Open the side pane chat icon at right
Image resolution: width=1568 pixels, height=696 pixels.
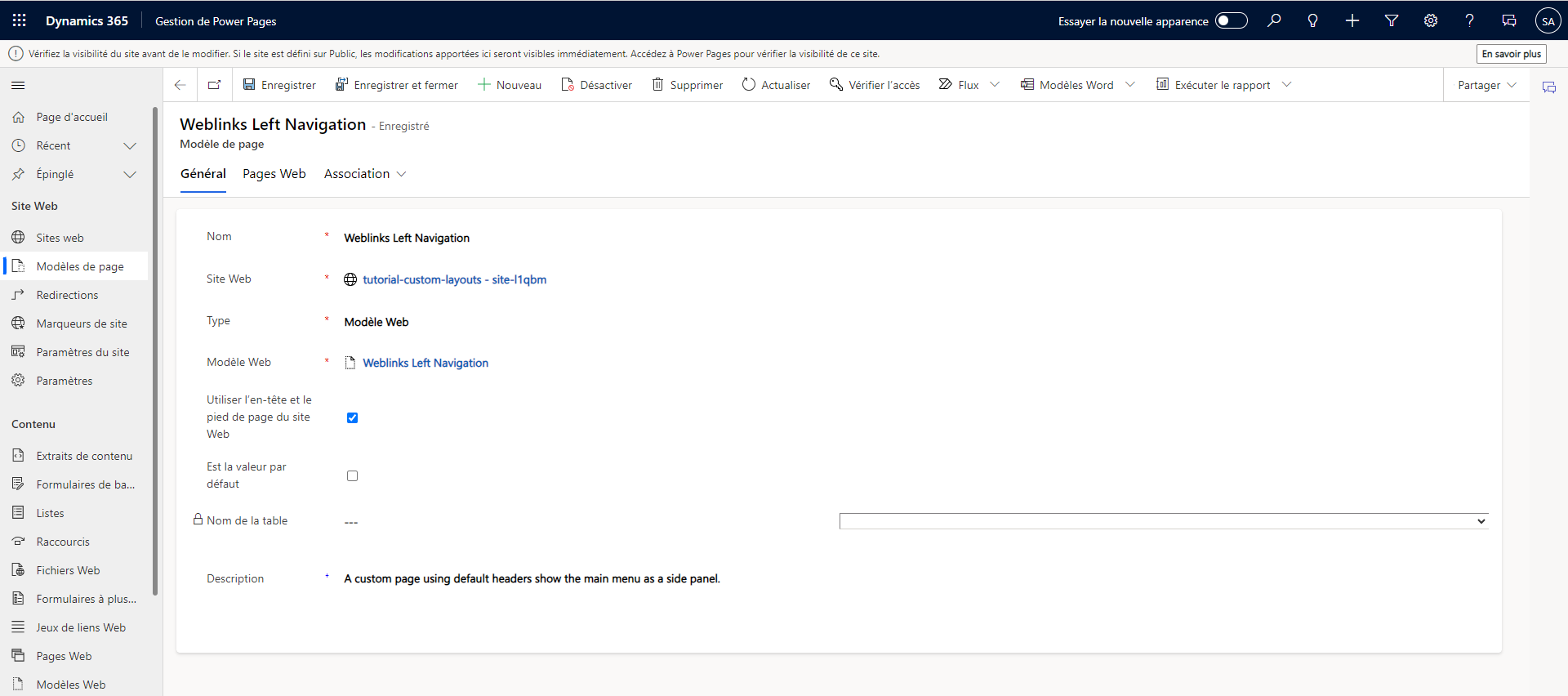click(x=1549, y=87)
